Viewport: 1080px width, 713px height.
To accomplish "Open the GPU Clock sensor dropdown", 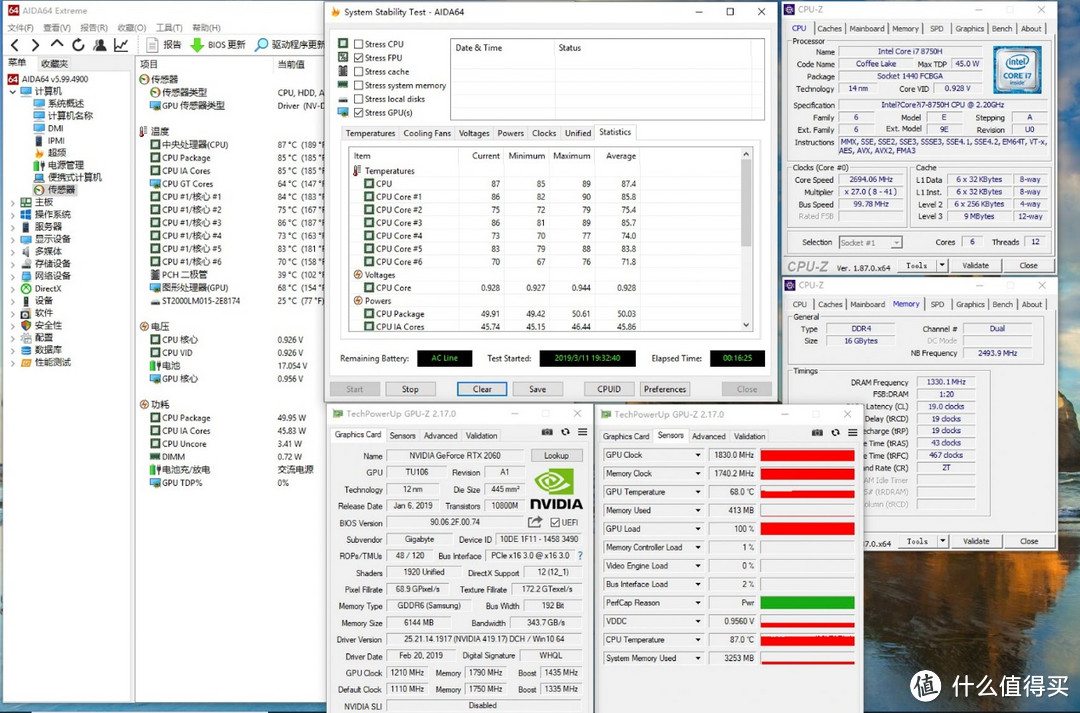I will tap(698, 455).
